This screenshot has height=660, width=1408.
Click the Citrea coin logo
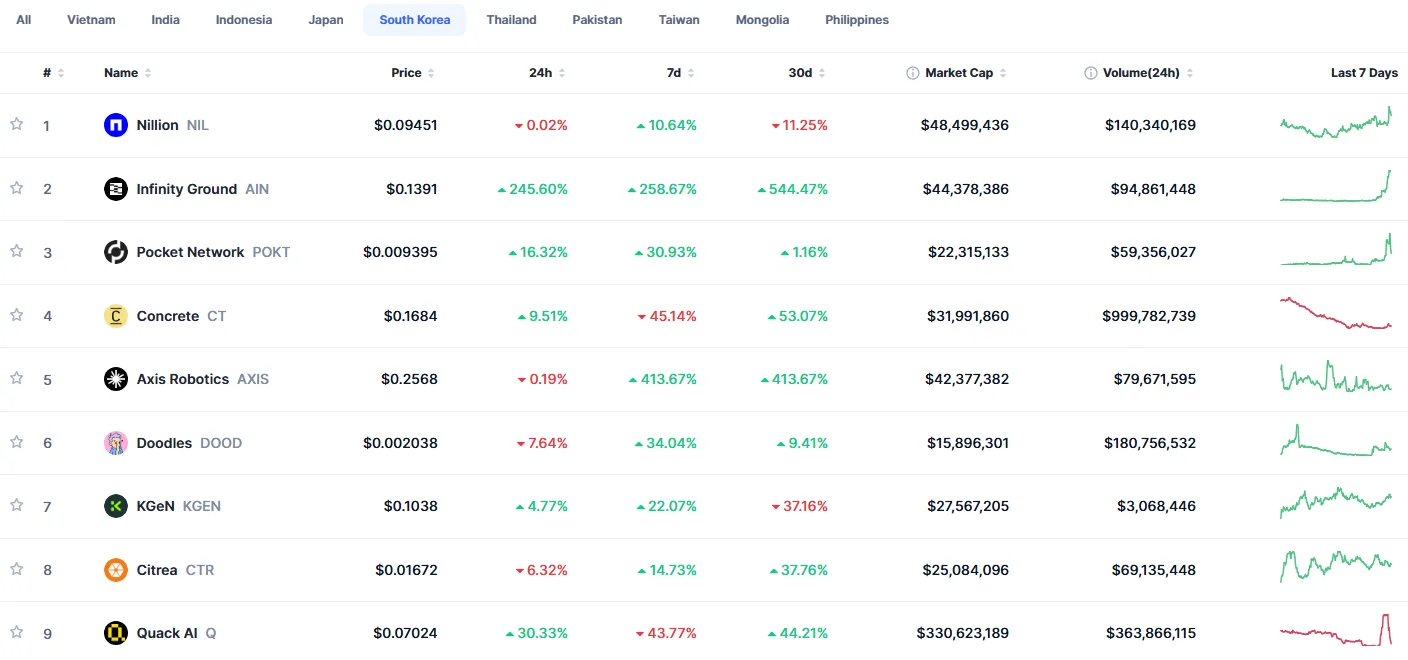pos(116,570)
